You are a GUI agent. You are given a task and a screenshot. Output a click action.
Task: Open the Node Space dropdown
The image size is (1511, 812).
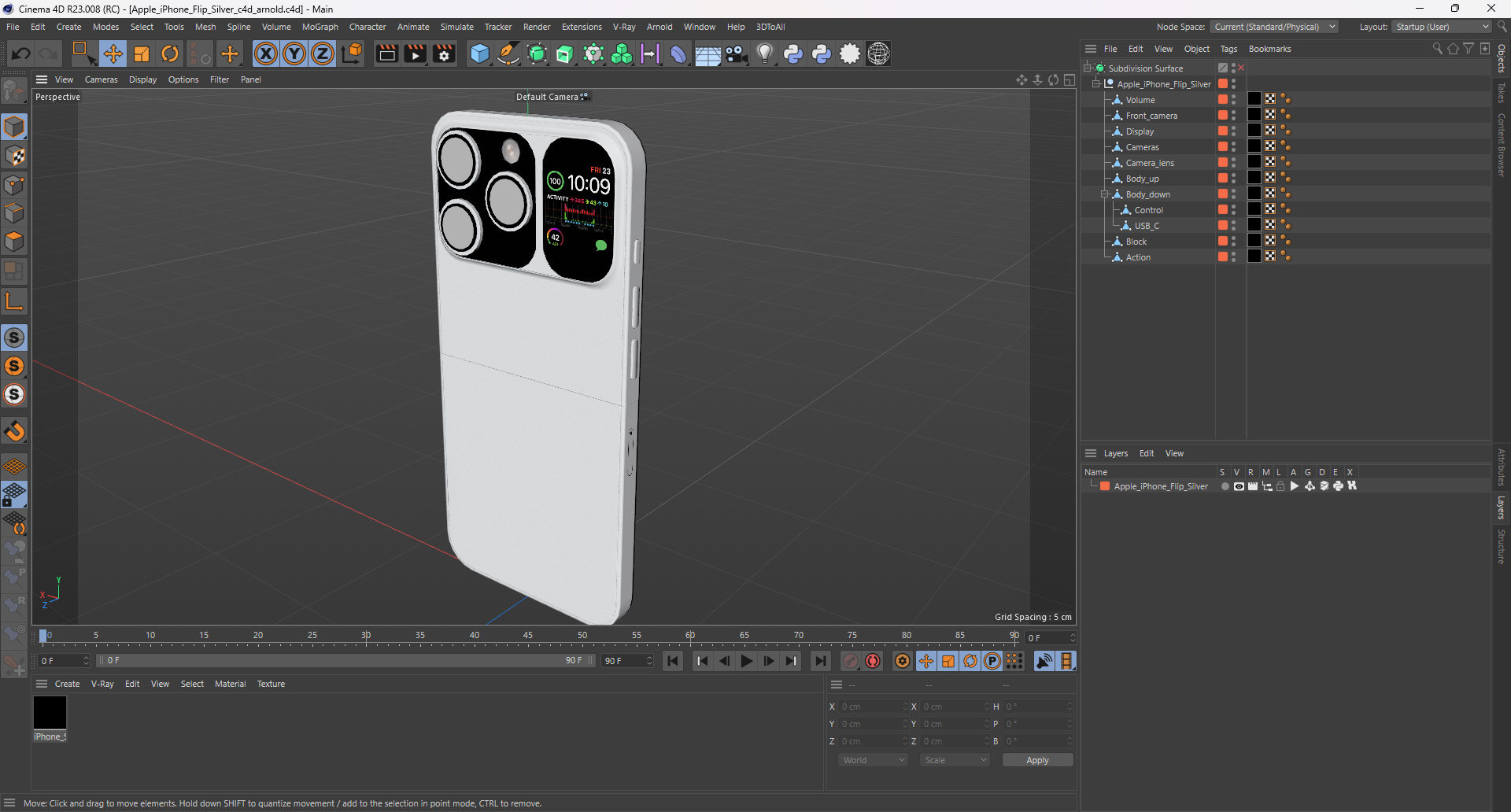(1274, 27)
